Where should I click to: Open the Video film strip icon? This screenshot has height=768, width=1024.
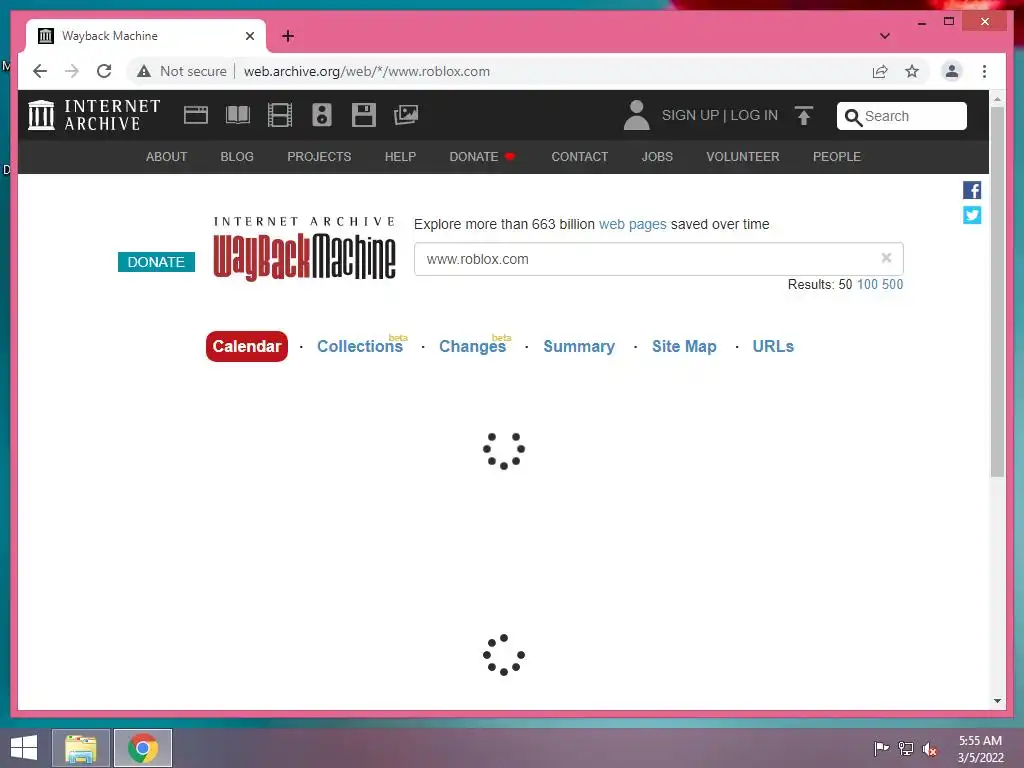point(280,115)
